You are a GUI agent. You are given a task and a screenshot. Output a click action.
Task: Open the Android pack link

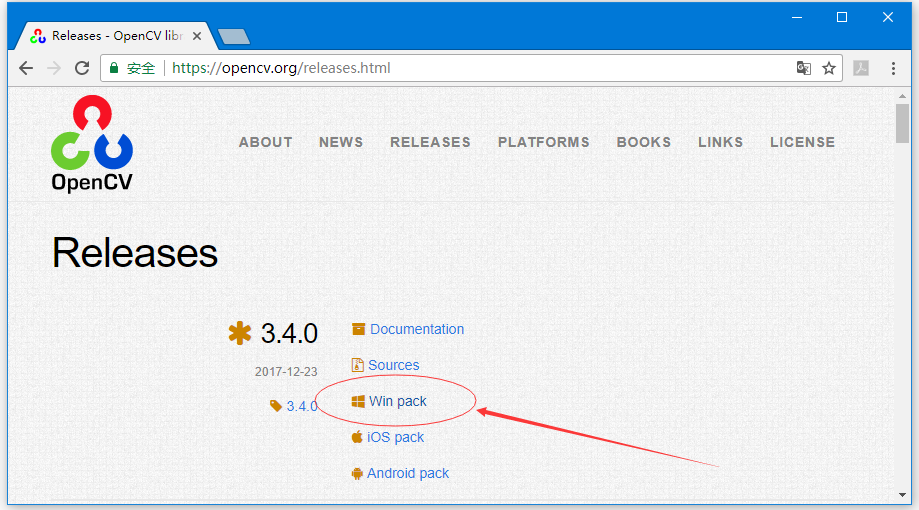pyautogui.click(x=408, y=474)
